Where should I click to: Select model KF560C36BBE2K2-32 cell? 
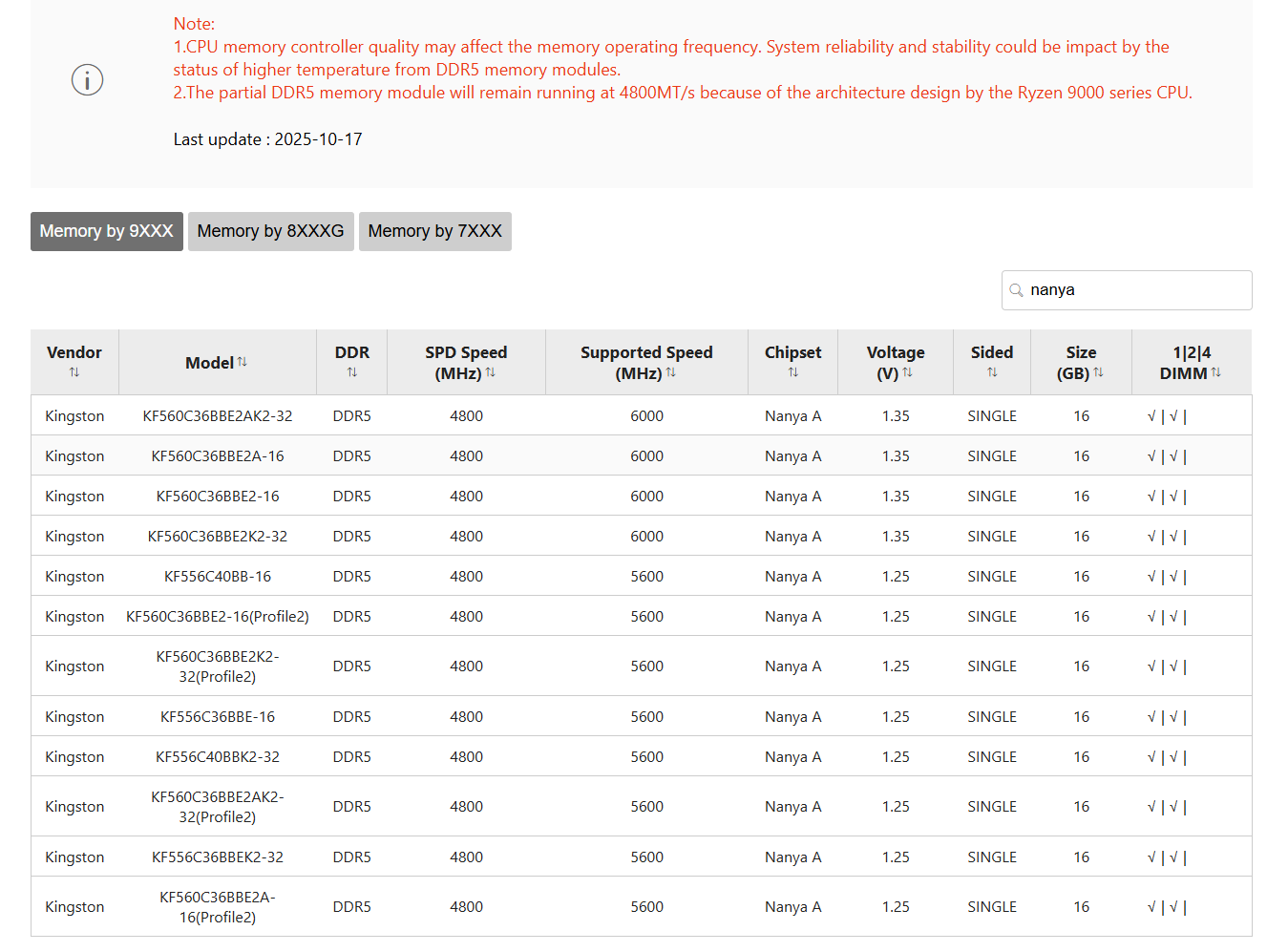pyautogui.click(x=218, y=537)
